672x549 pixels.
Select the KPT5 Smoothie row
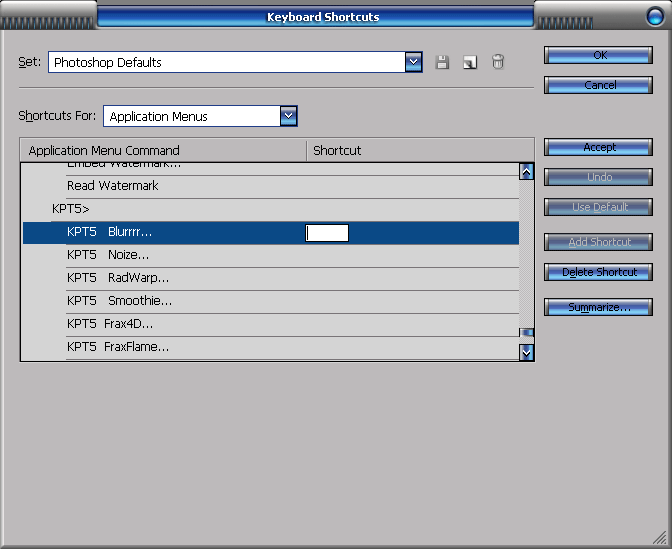pos(271,301)
